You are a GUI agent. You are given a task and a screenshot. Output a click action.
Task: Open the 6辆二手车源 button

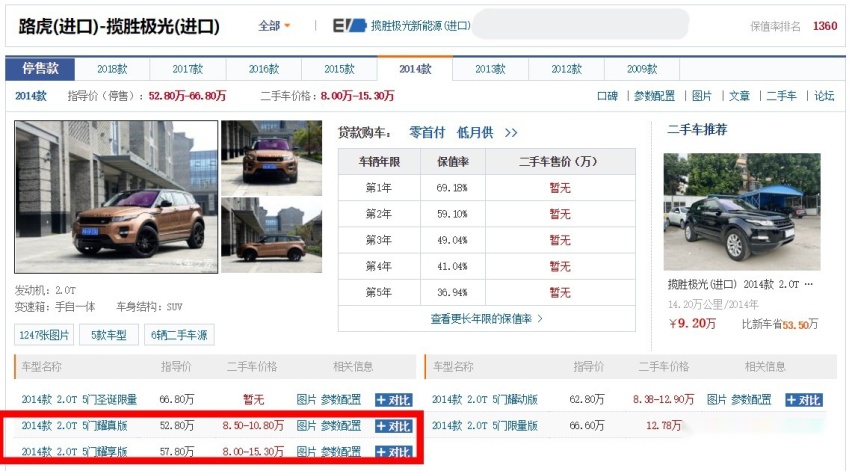pos(179,335)
